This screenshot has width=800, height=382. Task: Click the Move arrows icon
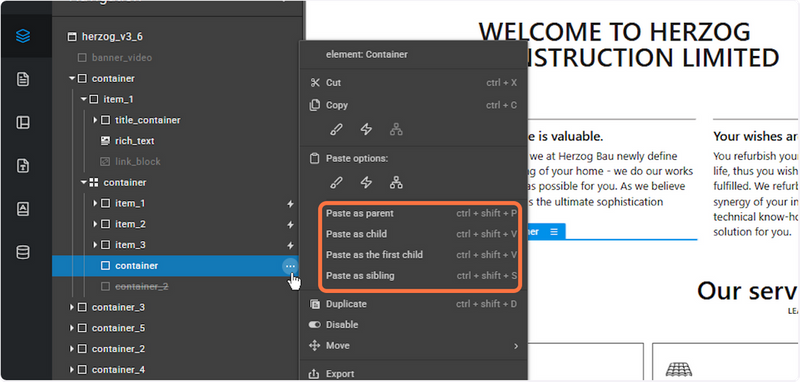coord(315,346)
